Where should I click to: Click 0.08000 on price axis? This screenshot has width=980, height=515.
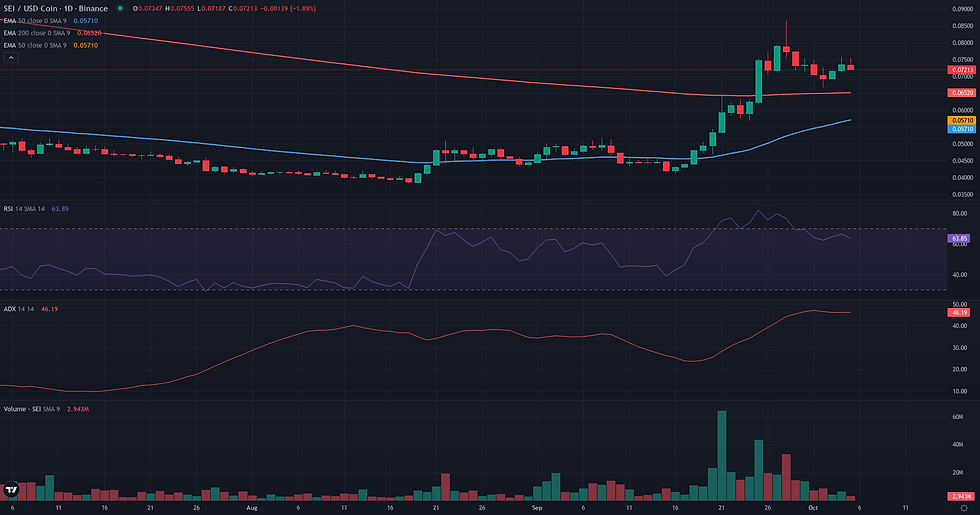coord(962,42)
